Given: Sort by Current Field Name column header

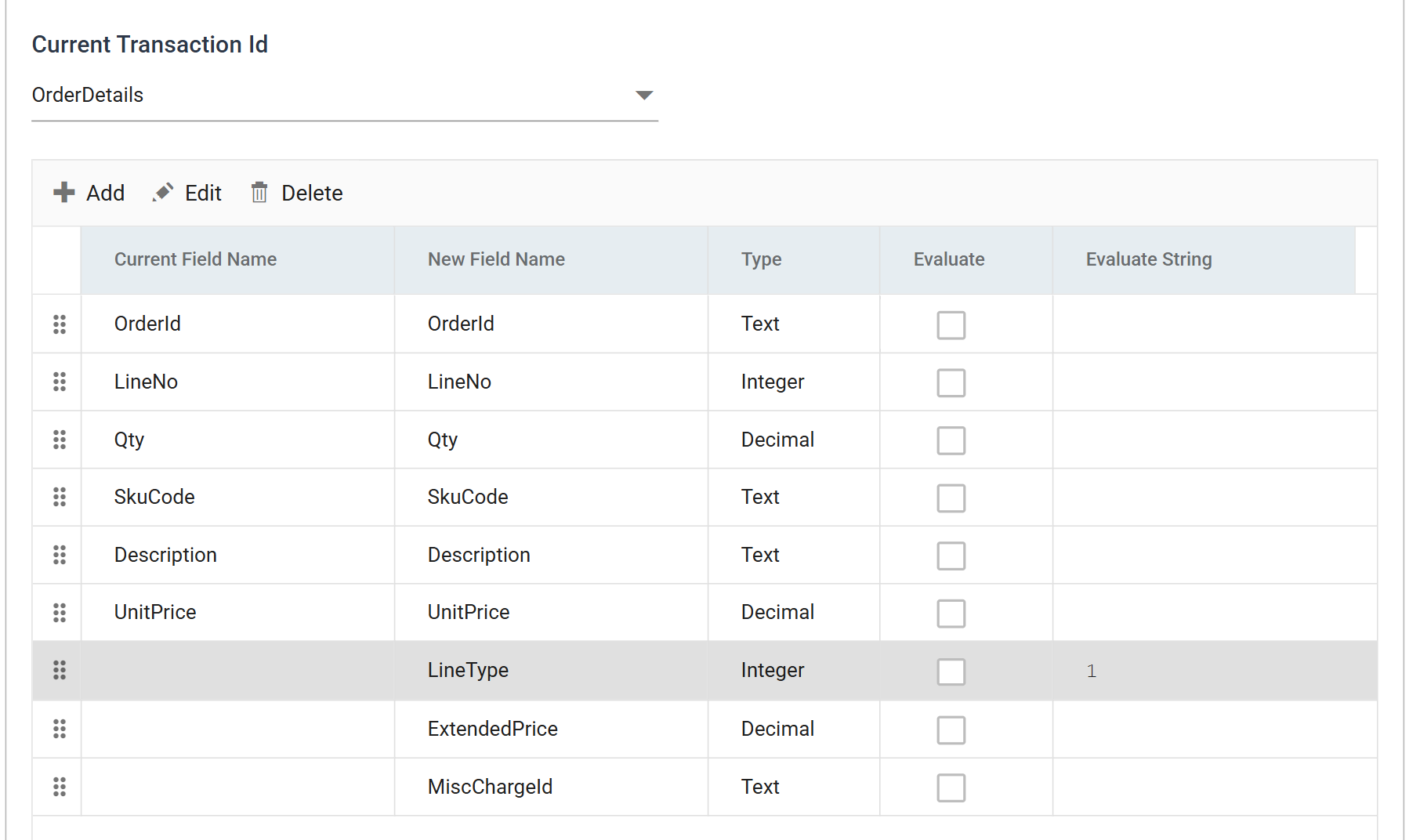Looking at the screenshot, I should [237, 259].
